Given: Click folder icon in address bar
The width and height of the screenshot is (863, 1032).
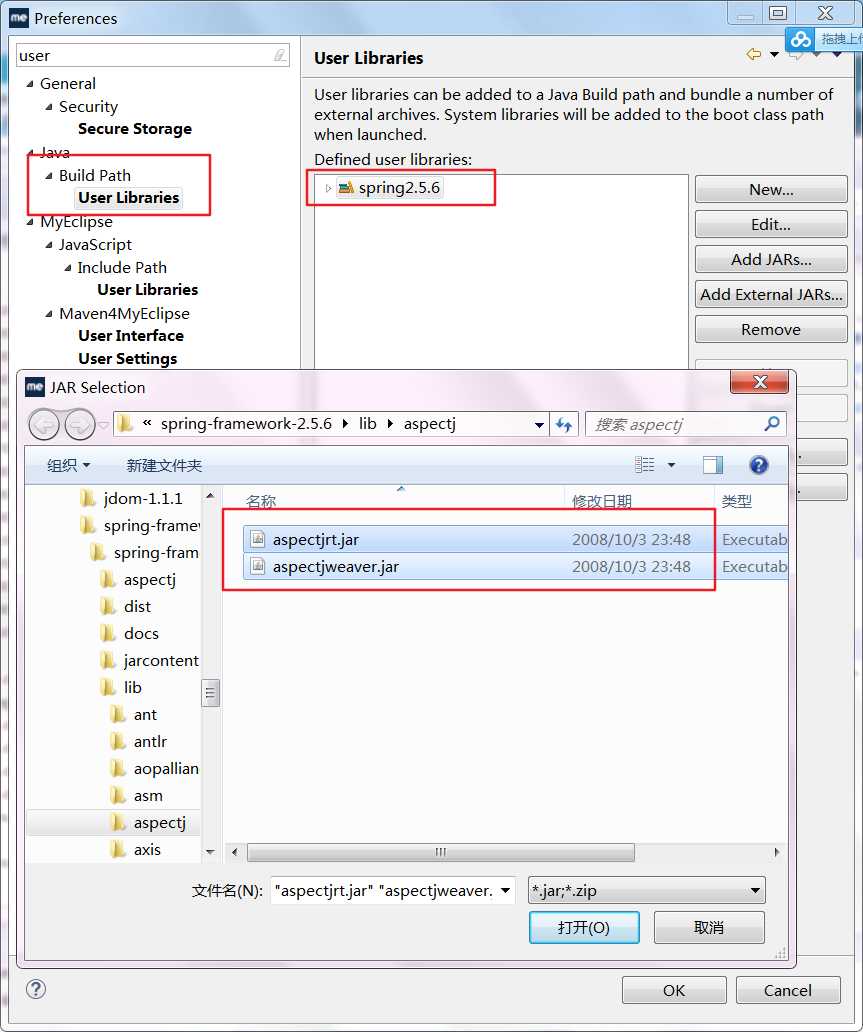Looking at the screenshot, I should coord(125,424).
